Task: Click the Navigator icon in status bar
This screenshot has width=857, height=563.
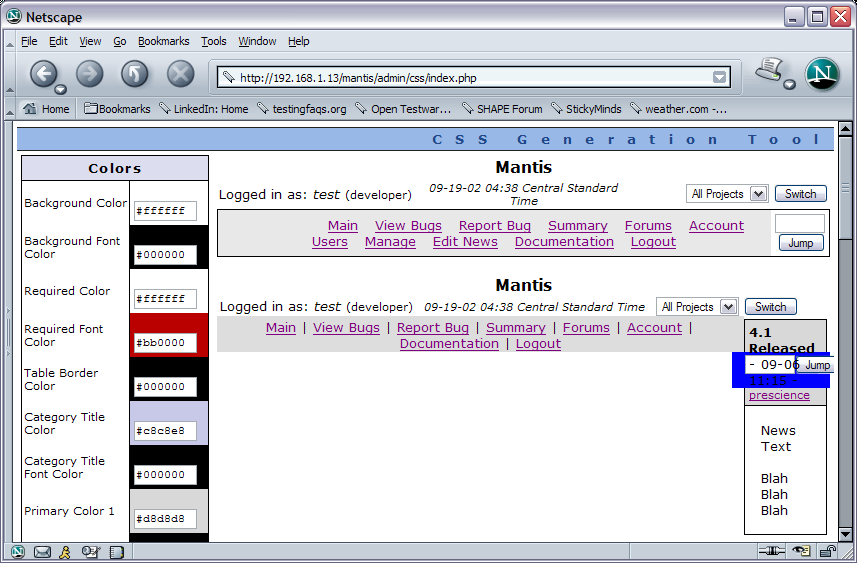Action: click(17, 552)
